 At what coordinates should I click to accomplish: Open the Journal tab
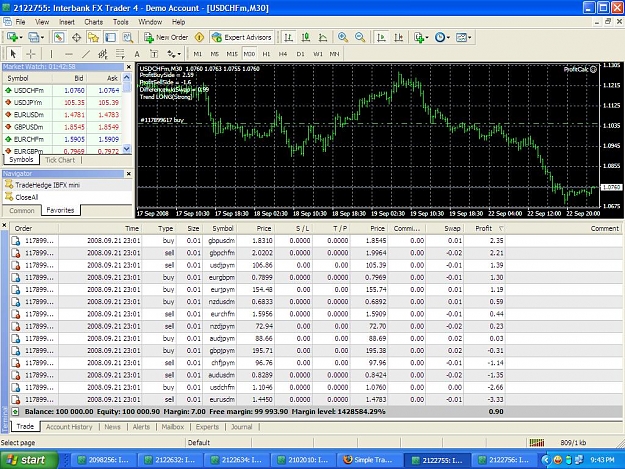pyautogui.click(x=242, y=427)
